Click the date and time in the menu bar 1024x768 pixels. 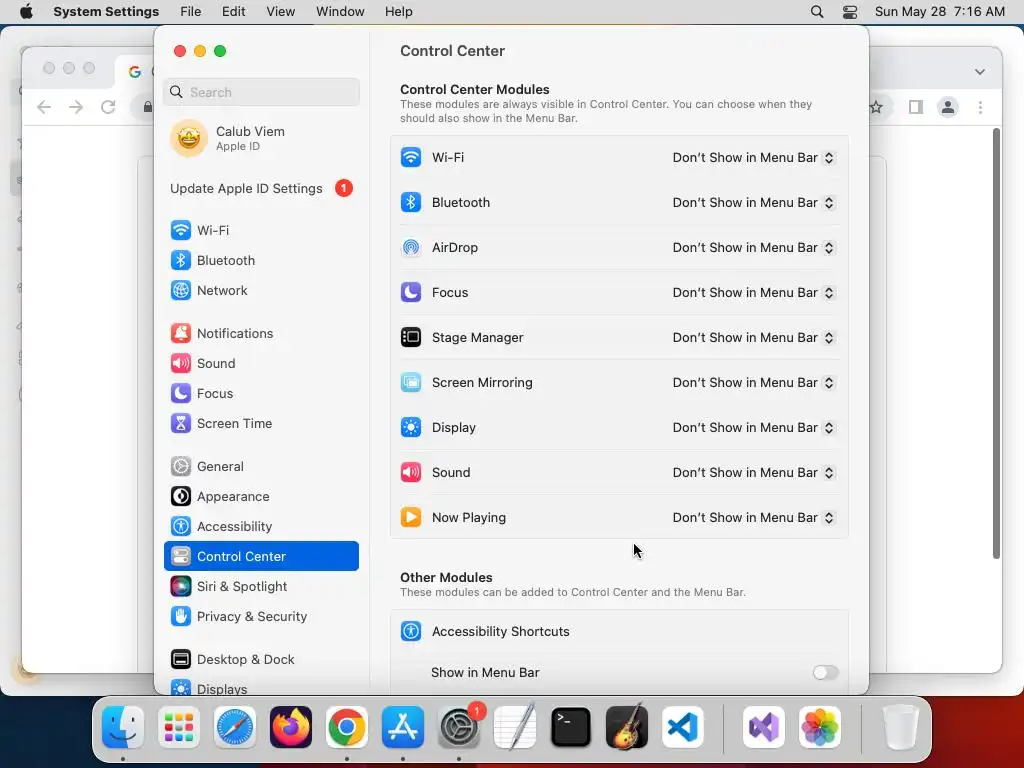[x=939, y=12]
